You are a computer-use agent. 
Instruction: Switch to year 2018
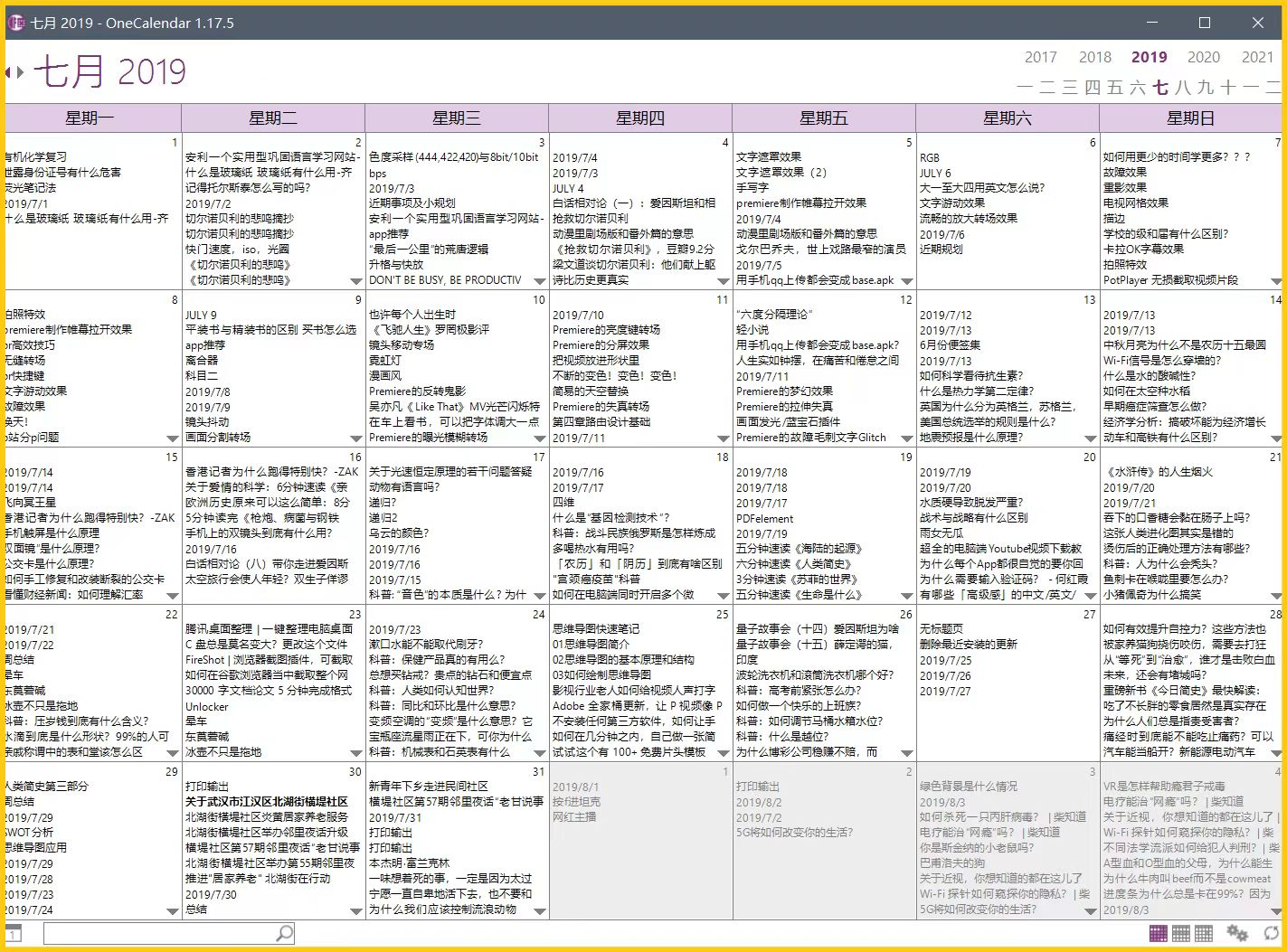click(x=1094, y=57)
